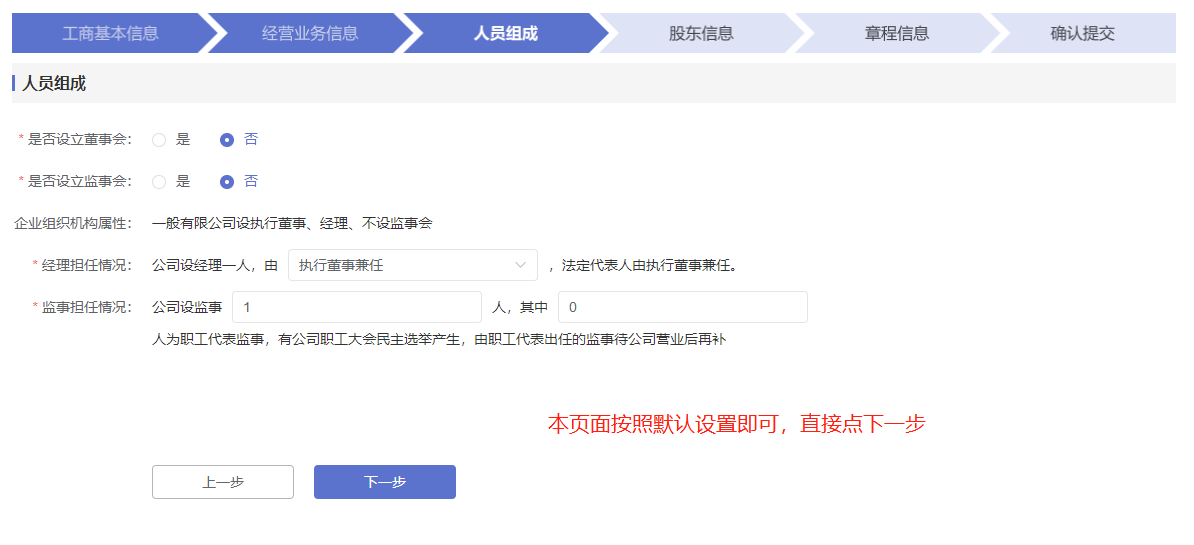Click the 人员组成 section heading
The width and height of the screenshot is (1194, 545).
[54, 83]
